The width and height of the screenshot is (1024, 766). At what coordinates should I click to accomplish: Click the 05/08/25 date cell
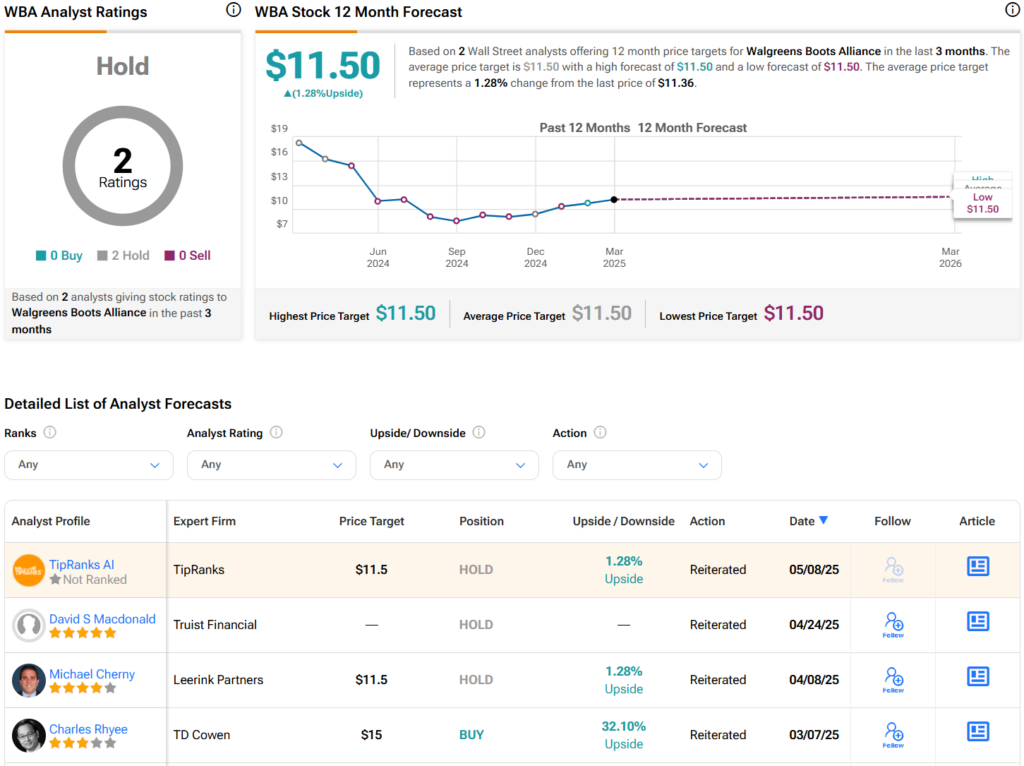point(814,569)
